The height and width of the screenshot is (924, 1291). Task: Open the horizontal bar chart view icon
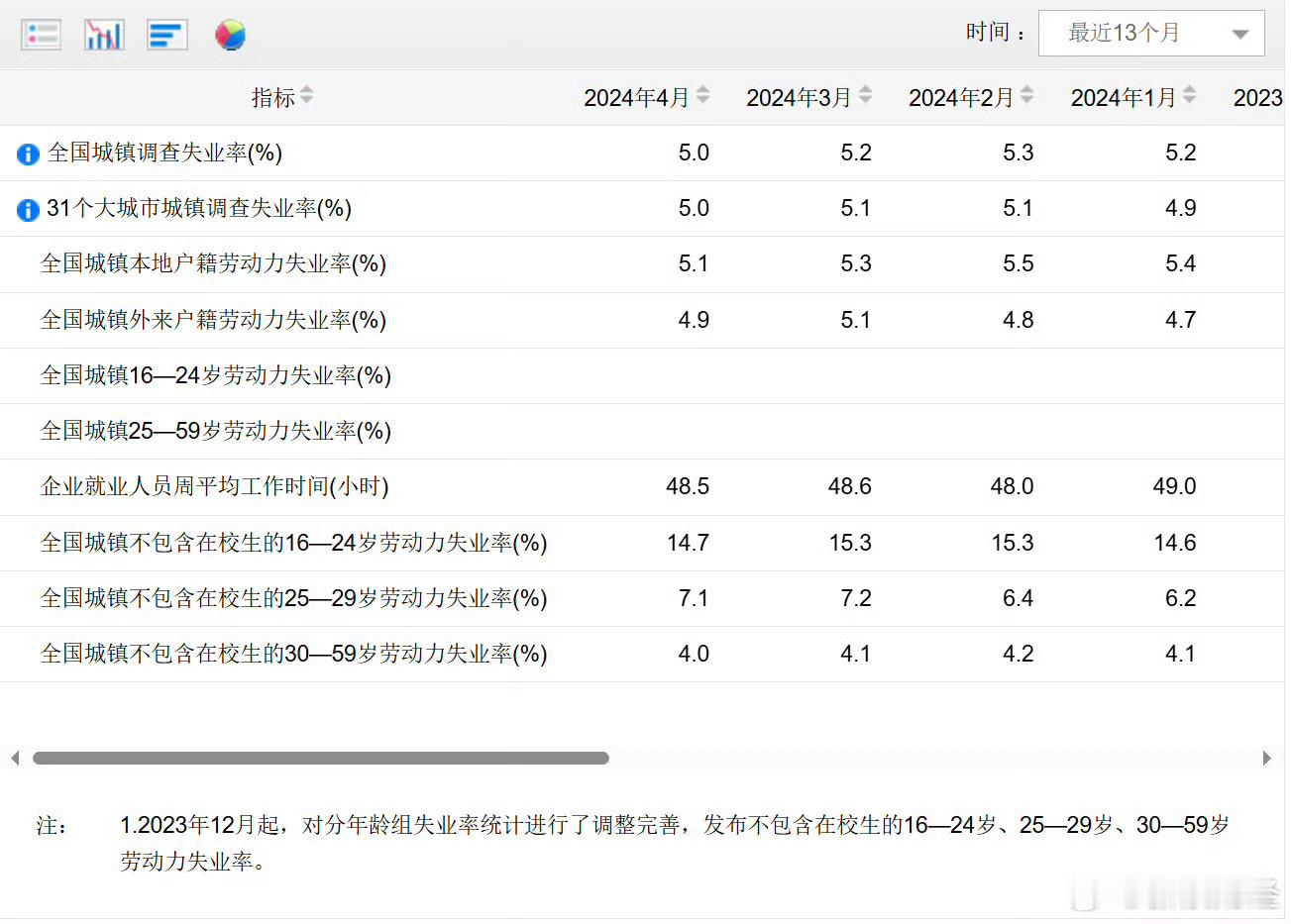pos(166,35)
